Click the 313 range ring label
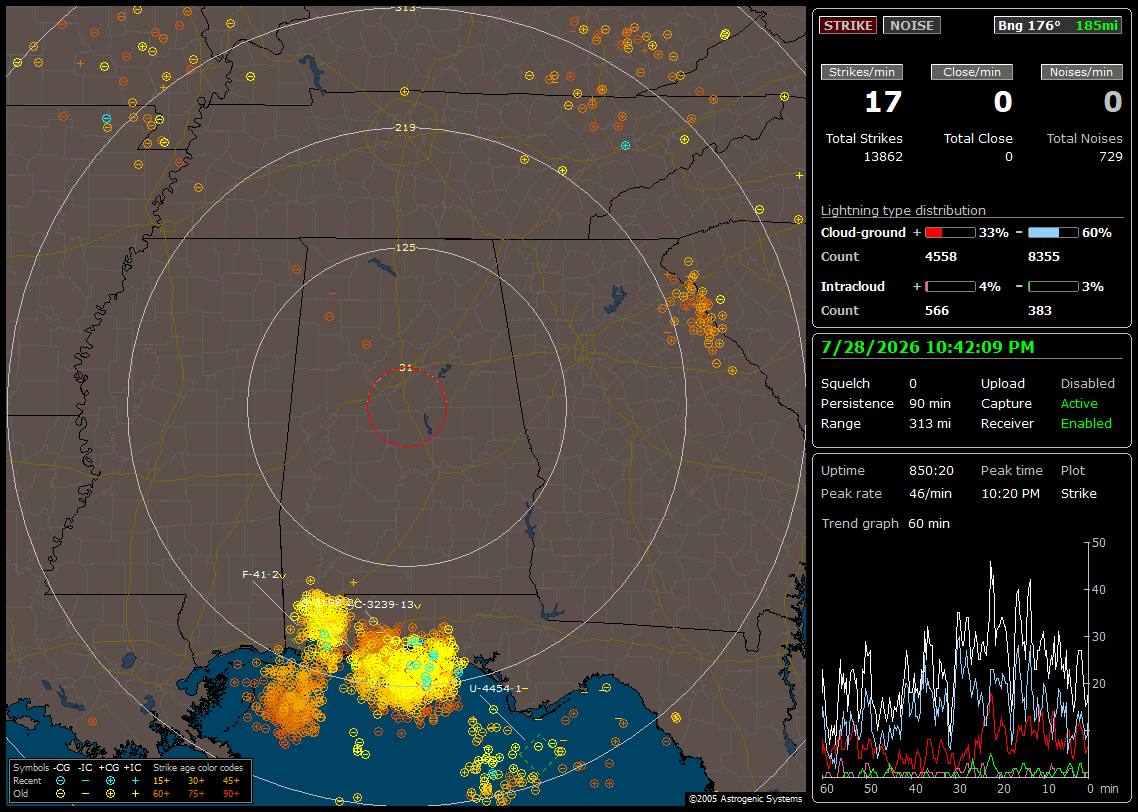Image resolution: width=1138 pixels, height=812 pixels. click(405, 8)
